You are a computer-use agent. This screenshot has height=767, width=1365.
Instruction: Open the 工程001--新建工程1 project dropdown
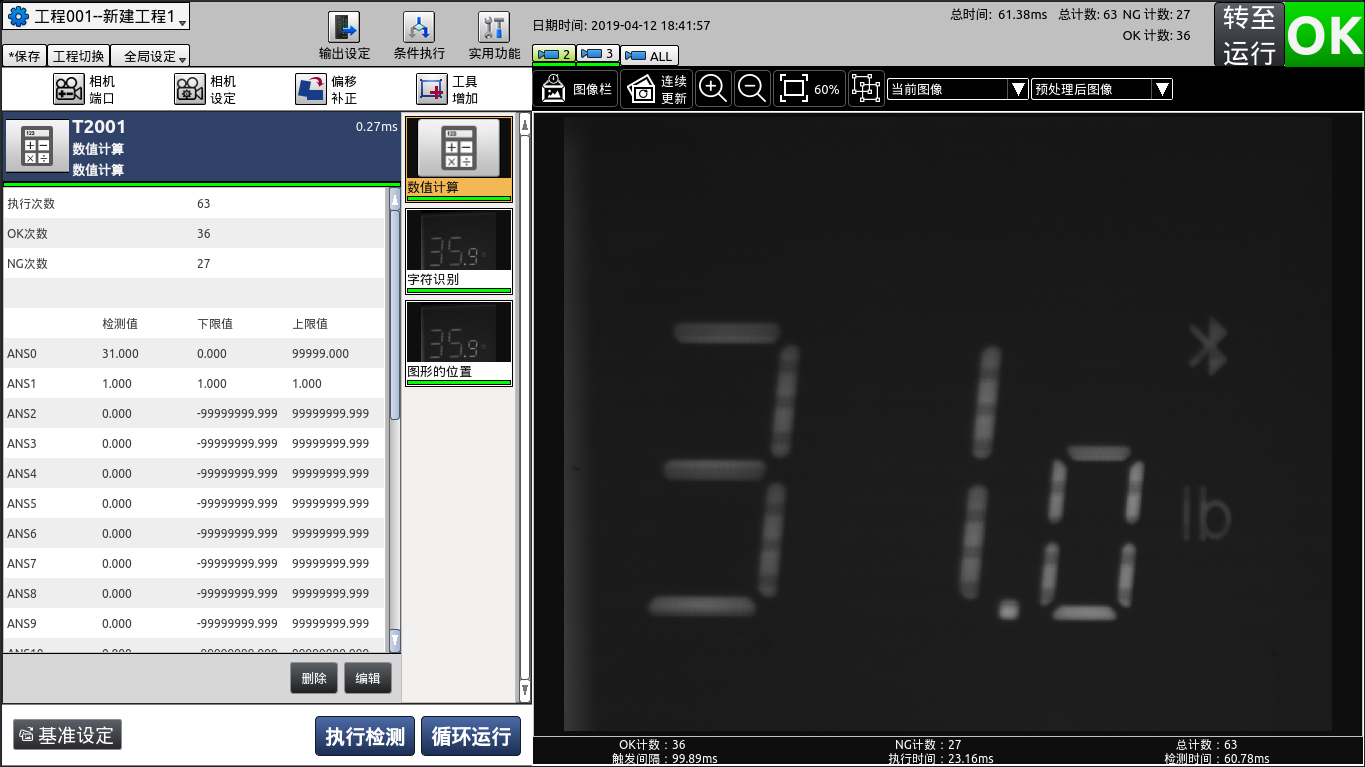click(97, 17)
